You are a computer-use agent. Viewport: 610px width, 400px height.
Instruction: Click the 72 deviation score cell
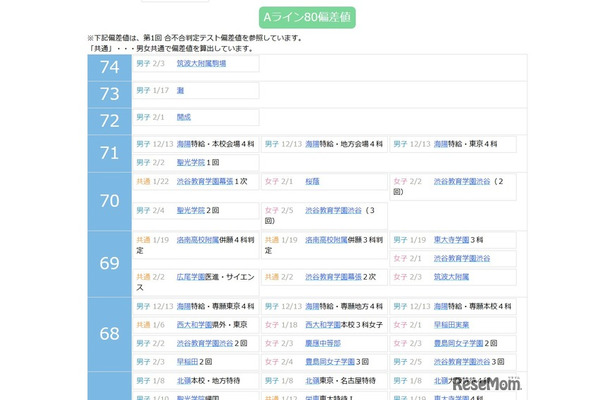tap(110, 121)
